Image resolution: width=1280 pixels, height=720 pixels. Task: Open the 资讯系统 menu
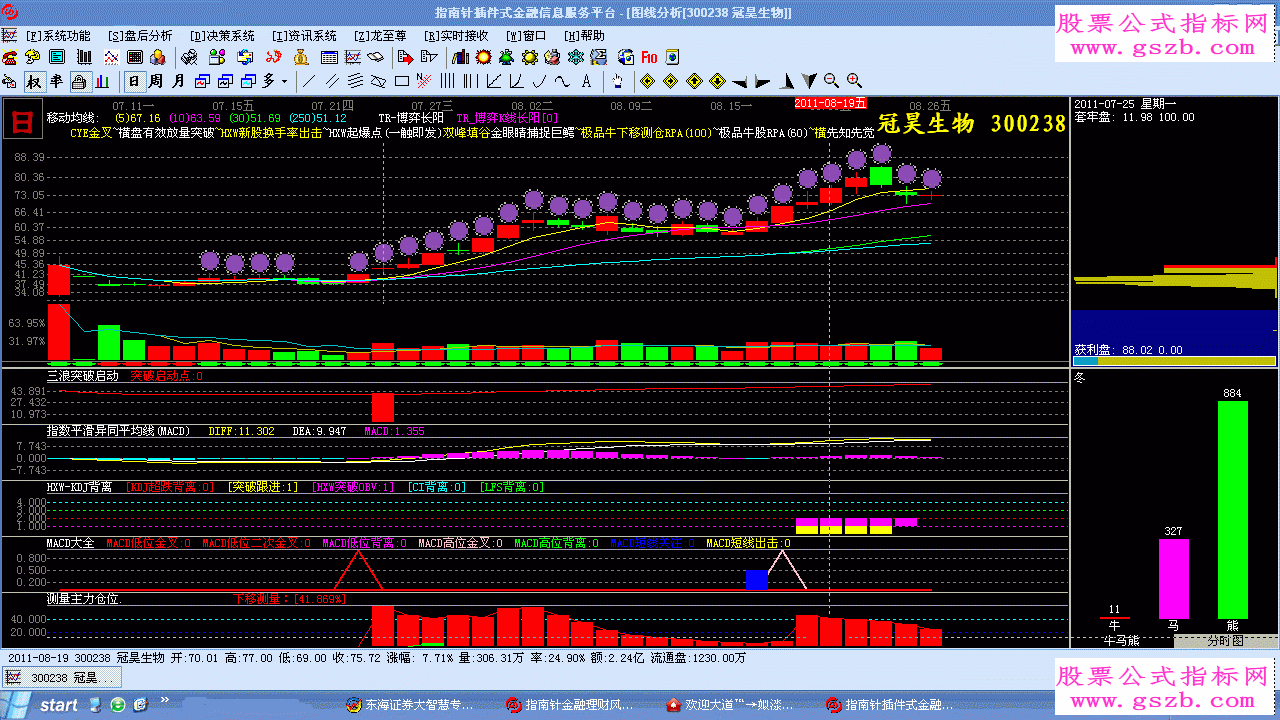(304, 35)
